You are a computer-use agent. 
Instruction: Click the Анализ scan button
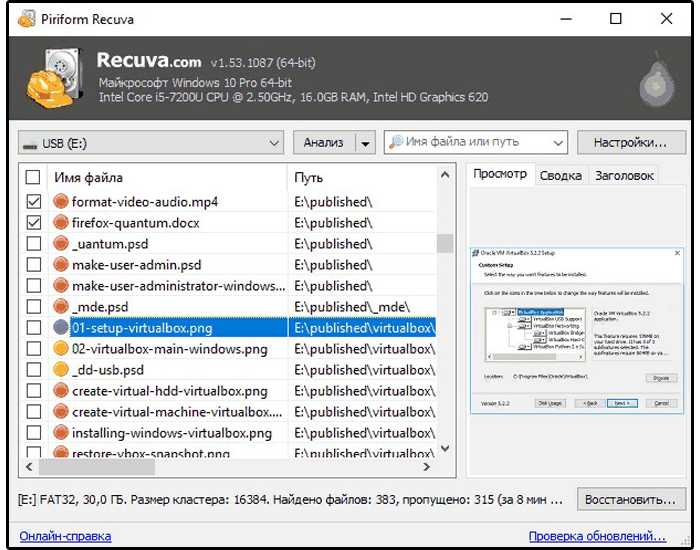point(324,143)
